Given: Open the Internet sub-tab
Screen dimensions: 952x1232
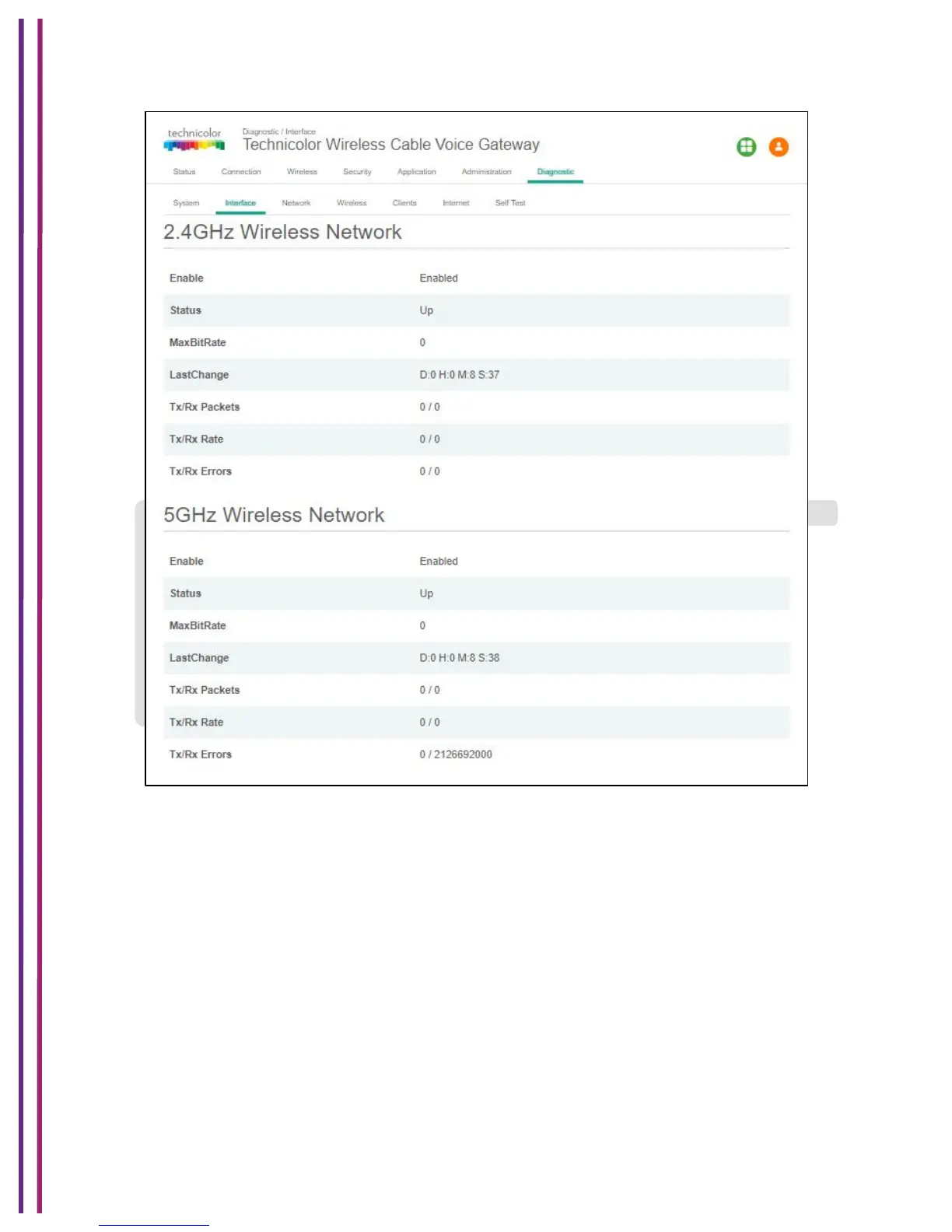Looking at the screenshot, I should [456, 203].
